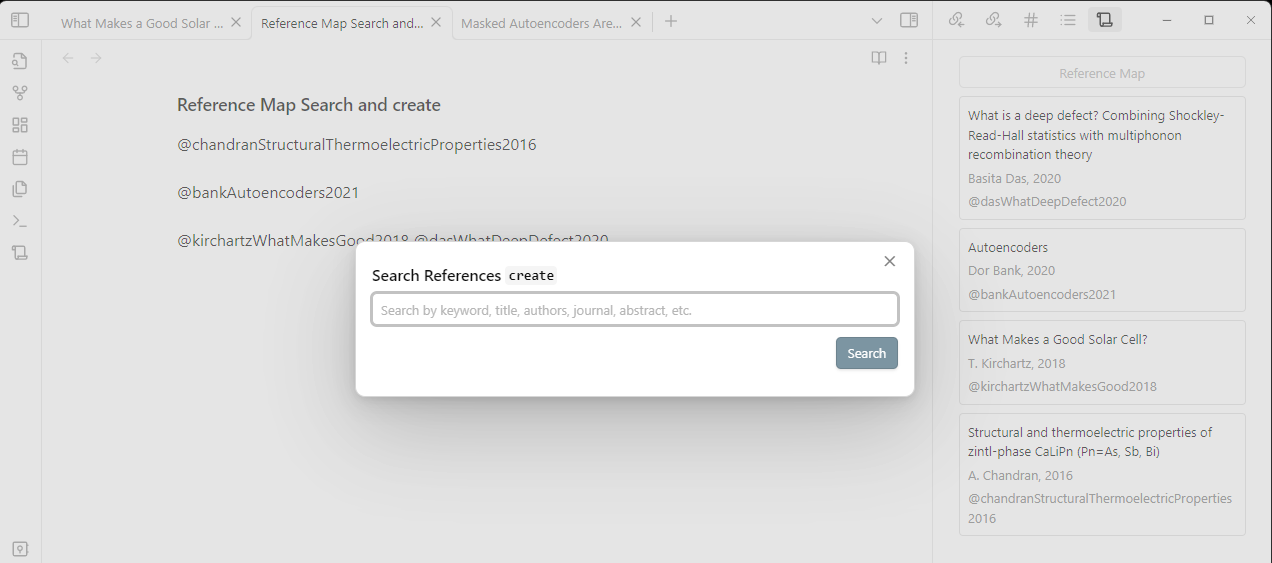Image resolution: width=1272 pixels, height=563 pixels.
Task: Select the 'Autoencoders' reference card title
Action: click(x=1008, y=247)
